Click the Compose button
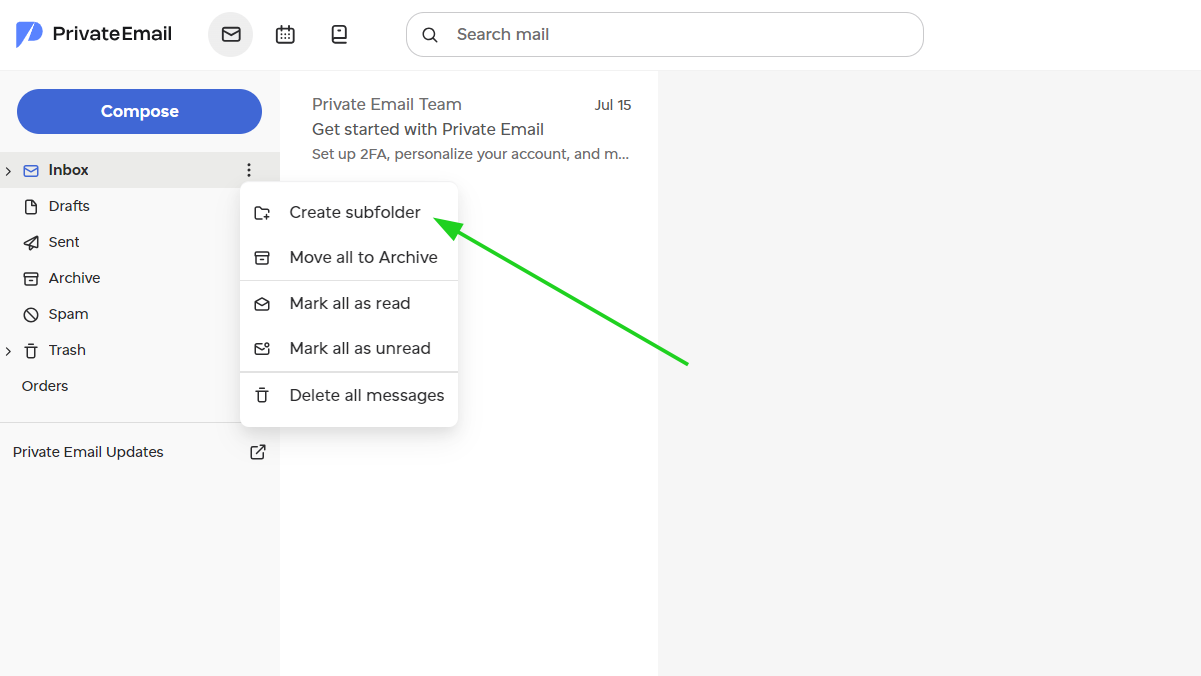The height and width of the screenshot is (676, 1201). (139, 111)
